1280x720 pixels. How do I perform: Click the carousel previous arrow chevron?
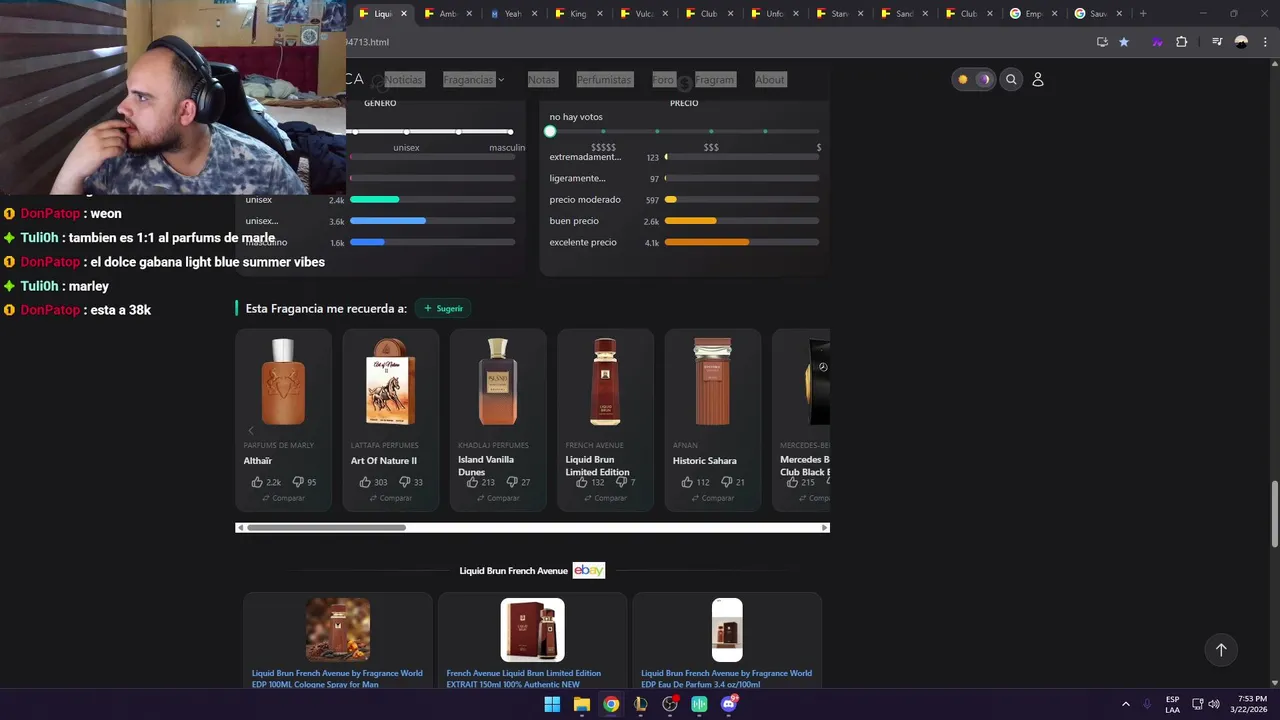(251, 431)
